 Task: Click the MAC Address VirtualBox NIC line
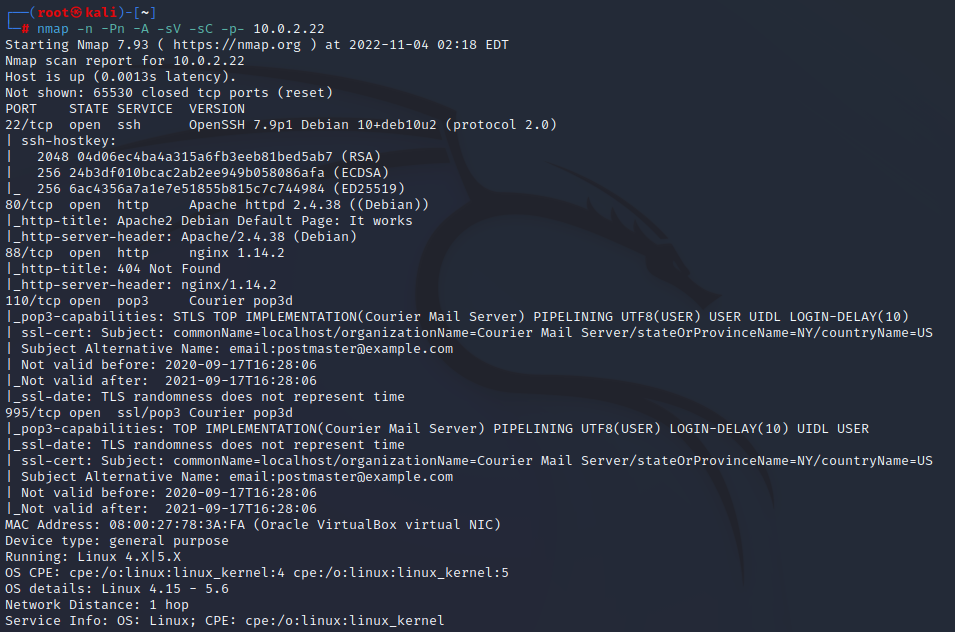pos(253,525)
